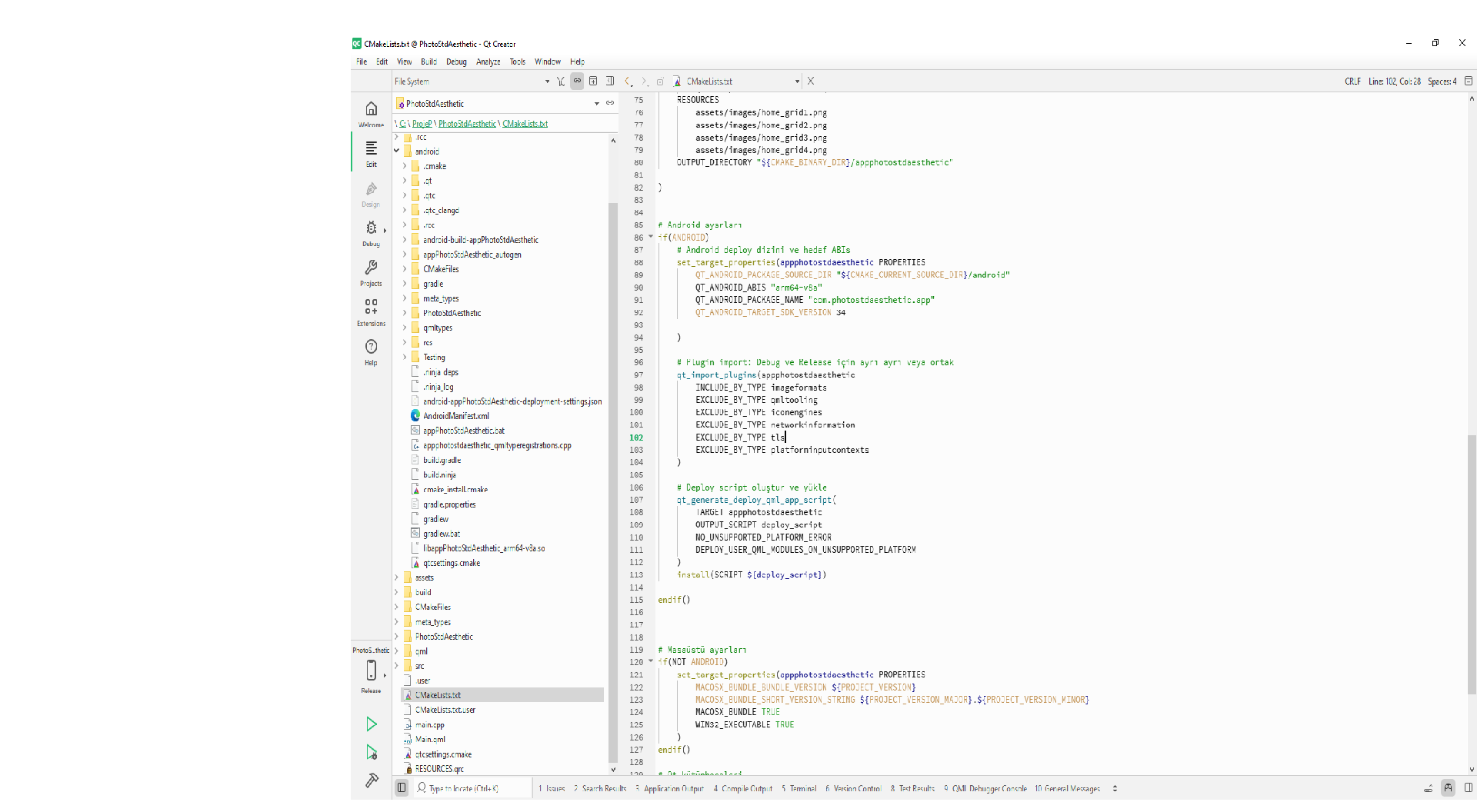This screenshot has height=812, width=1477.
Task: Open the Release kit selector
Action: (371, 675)
